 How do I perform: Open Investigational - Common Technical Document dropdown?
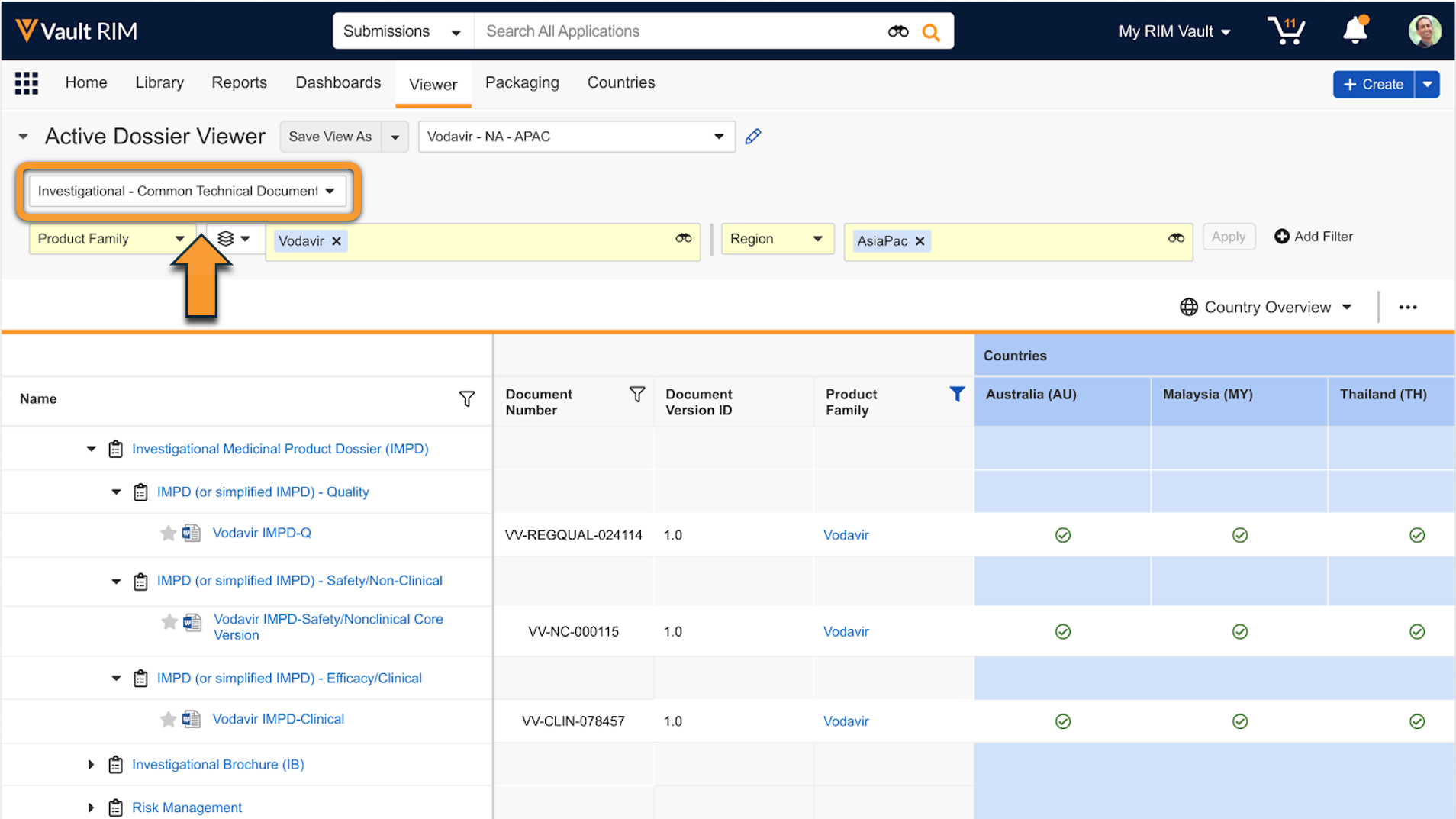[188, 191]
